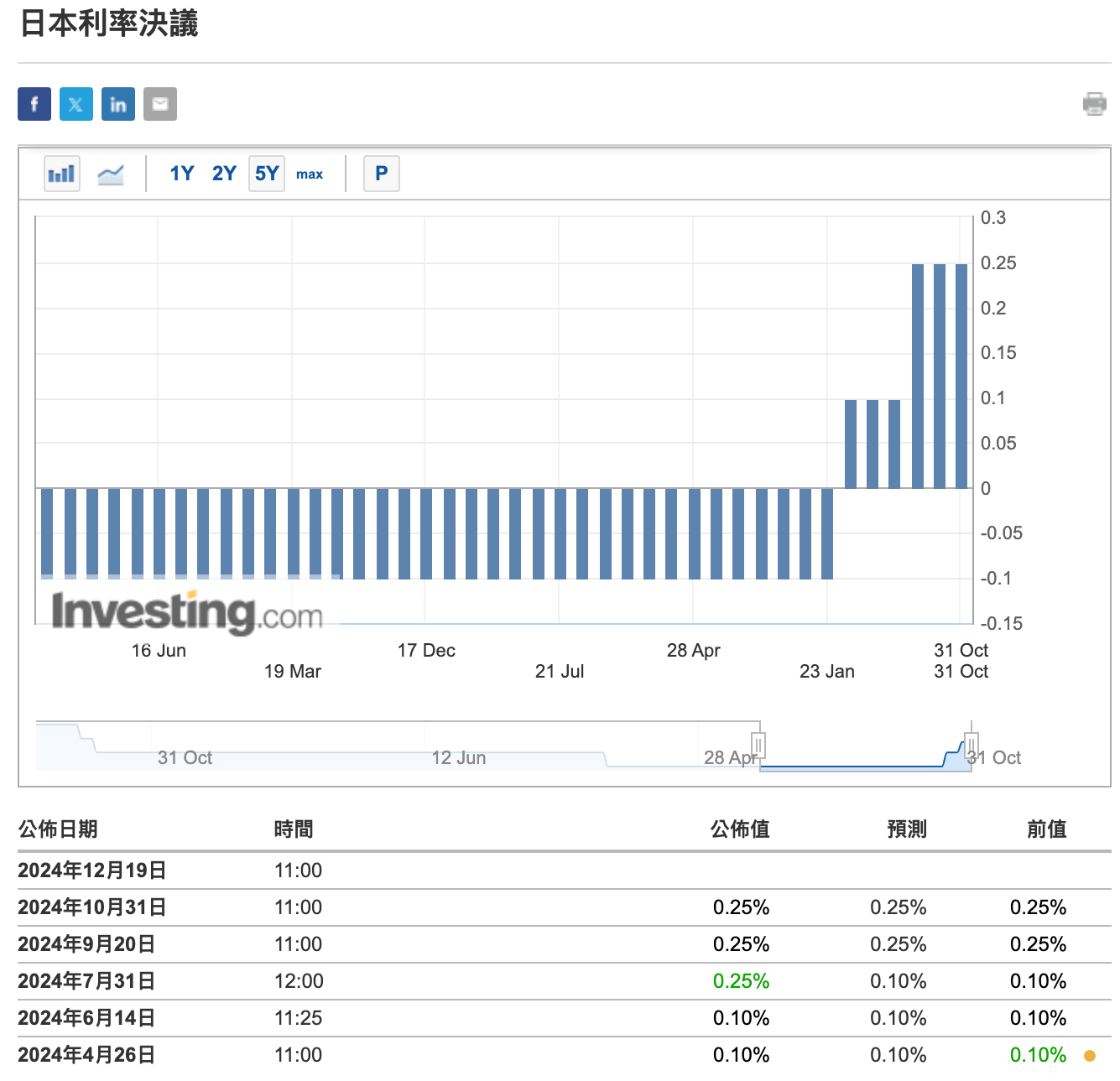The height and width of the screenshot is (1081, 1120).
Task: Share the page on LinkedIn
Action: tap(118, 104)
